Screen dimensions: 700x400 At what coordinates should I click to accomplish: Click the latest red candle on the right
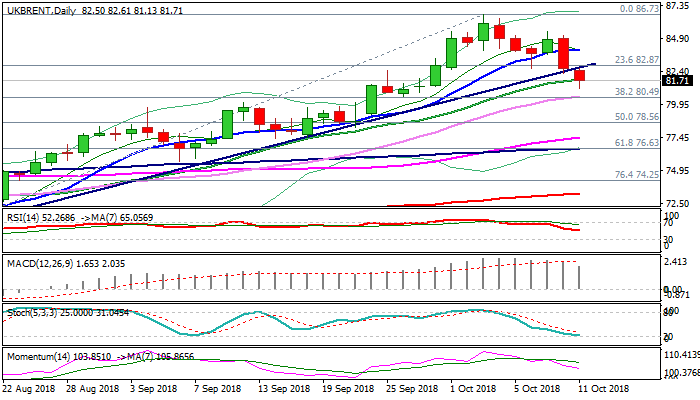[x=579, y=76]
